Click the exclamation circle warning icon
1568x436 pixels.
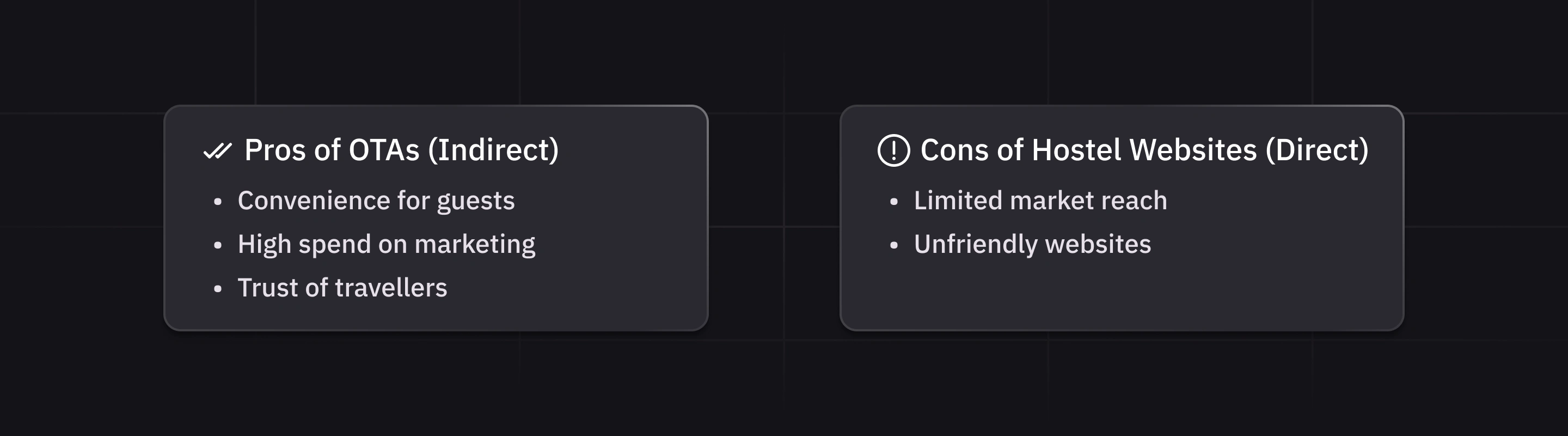point(893,150)
